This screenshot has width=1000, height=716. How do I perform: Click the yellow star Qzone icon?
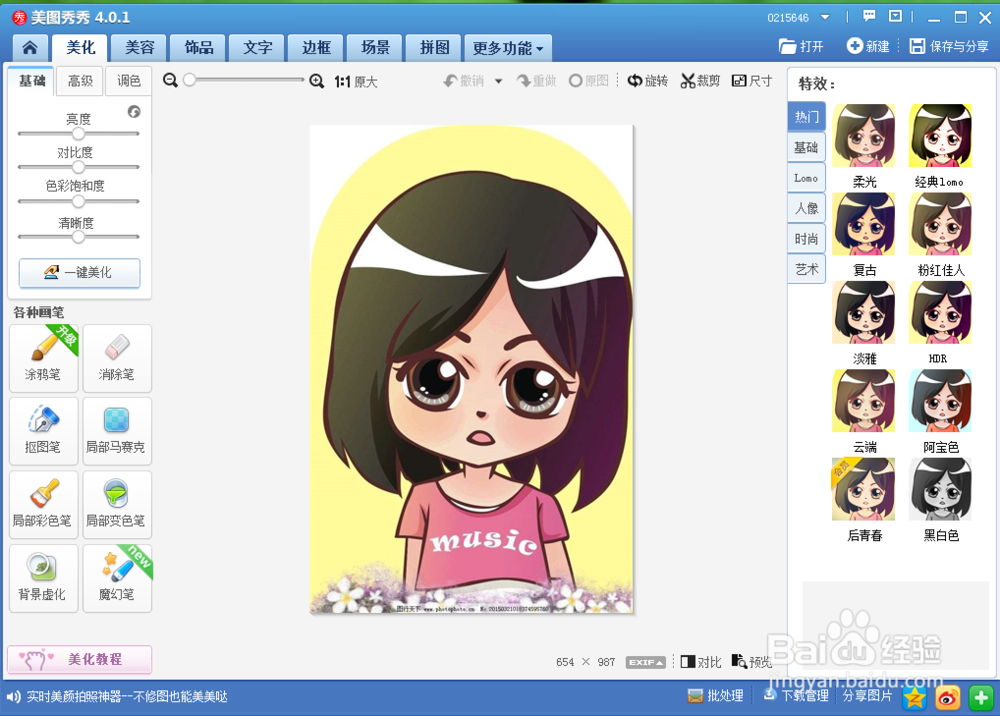pyautogui.click(x=915, y=698)
